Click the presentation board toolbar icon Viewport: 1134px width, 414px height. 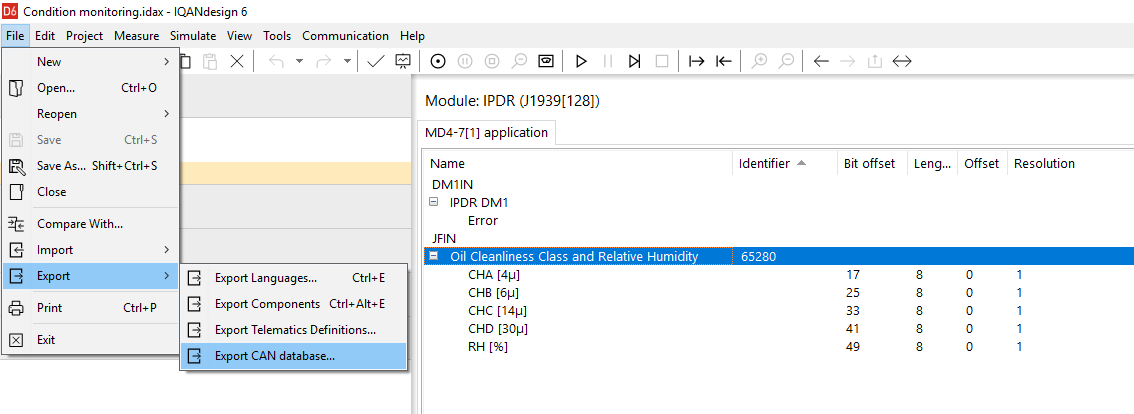[403, 62]
